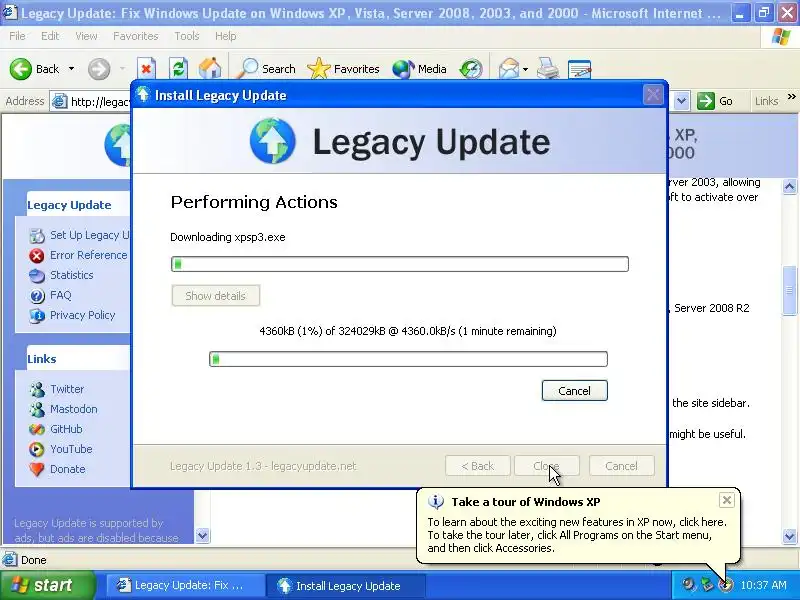Open the Mastodon link in Links section

(73, 409)
